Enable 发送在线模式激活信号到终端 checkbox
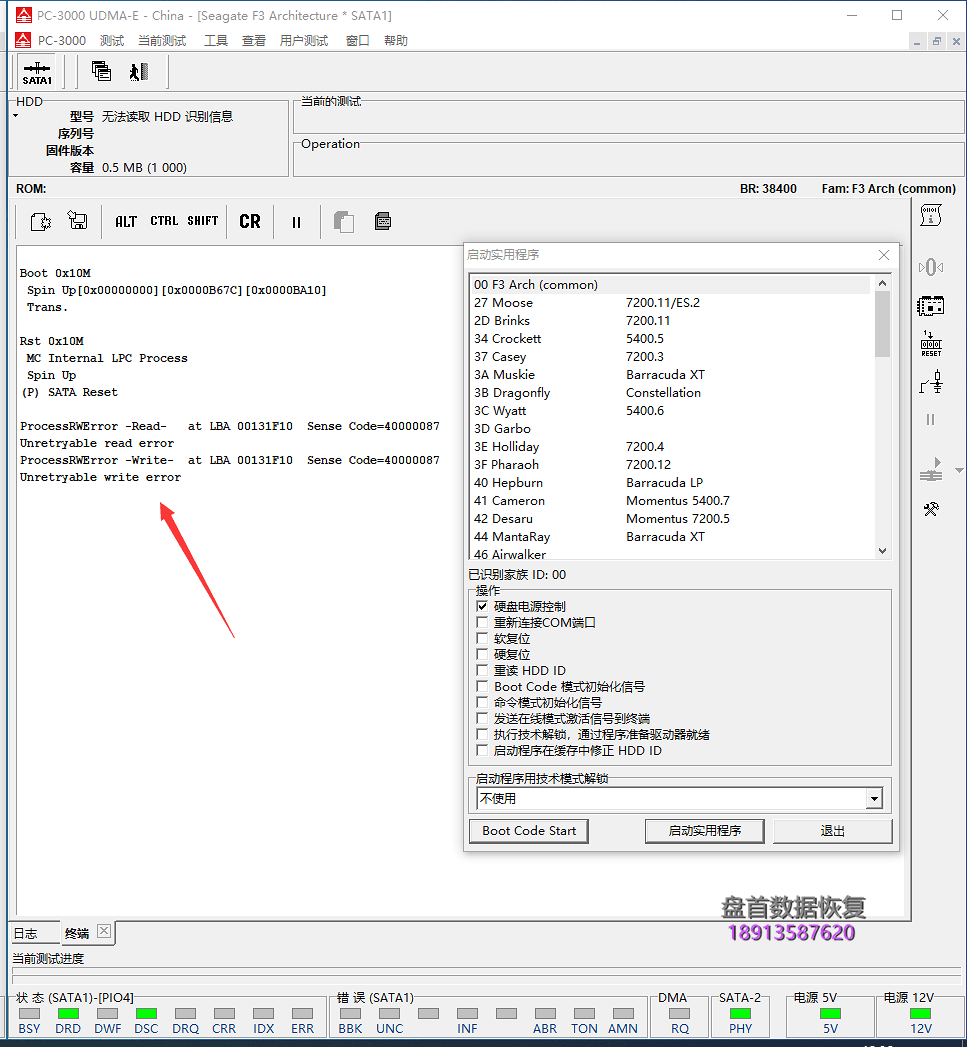This screenshot has height=1047, width=967. coord(482,718)
